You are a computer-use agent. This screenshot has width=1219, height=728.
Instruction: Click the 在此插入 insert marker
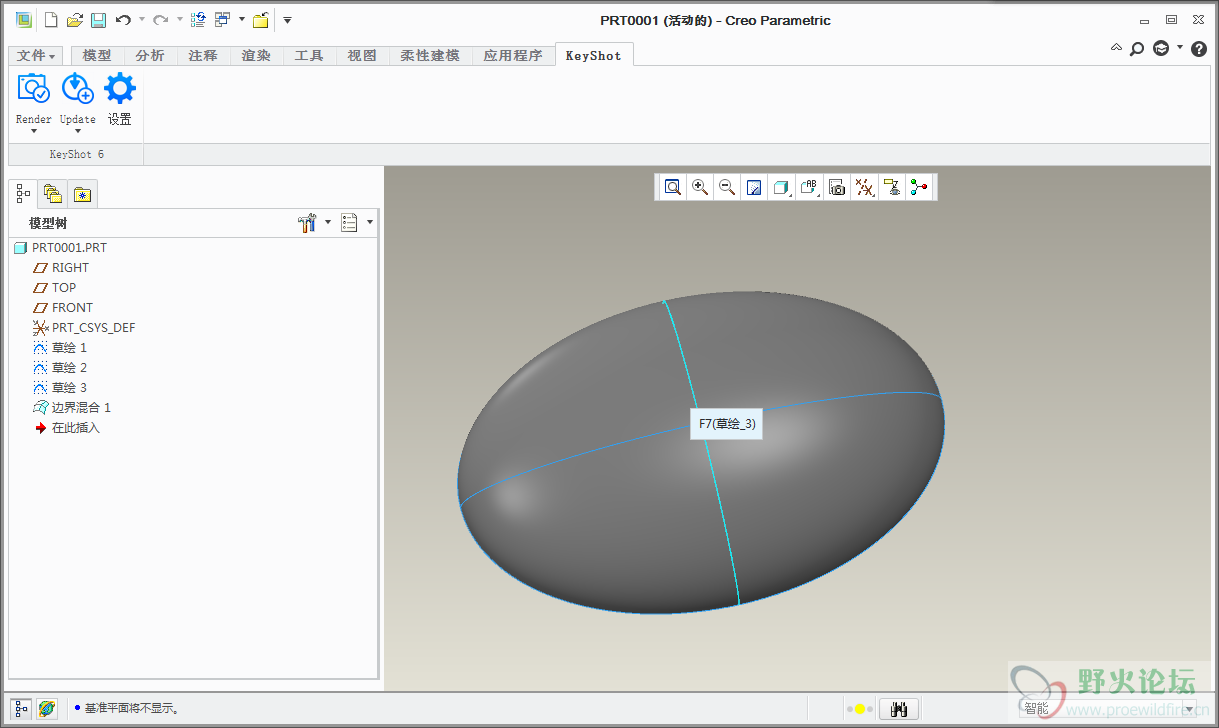point(76,427)
